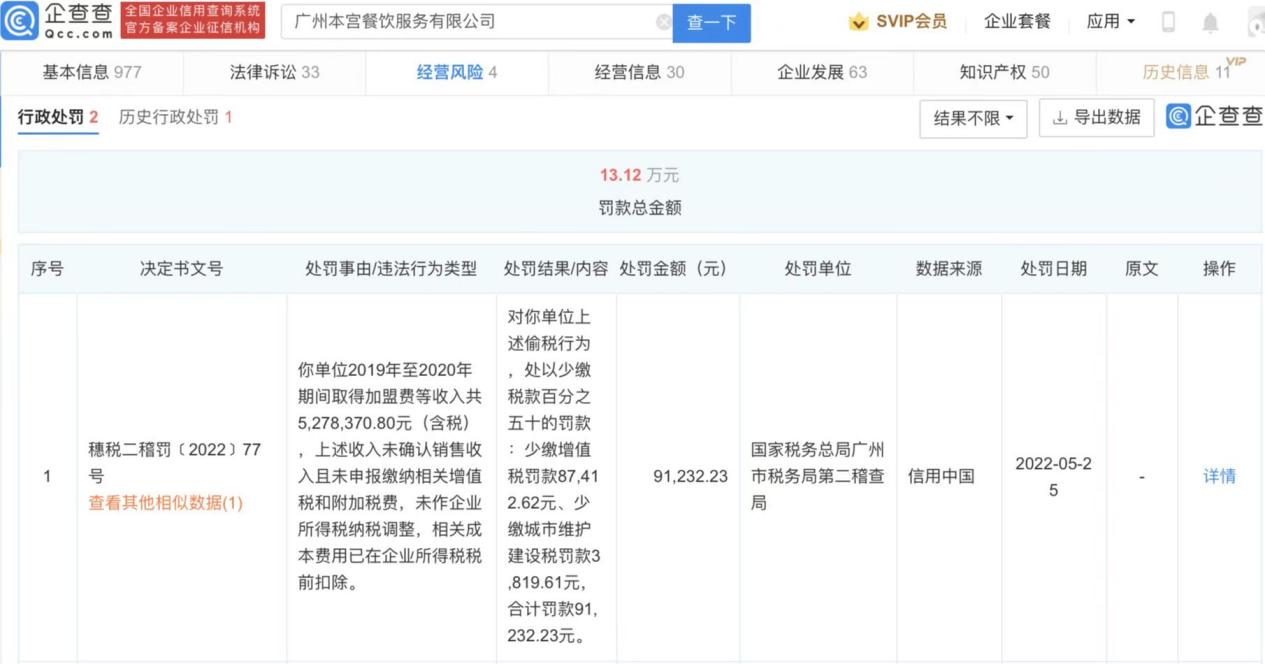
Task: Click the 数据来源 column header
Action: tap(948, 268)
